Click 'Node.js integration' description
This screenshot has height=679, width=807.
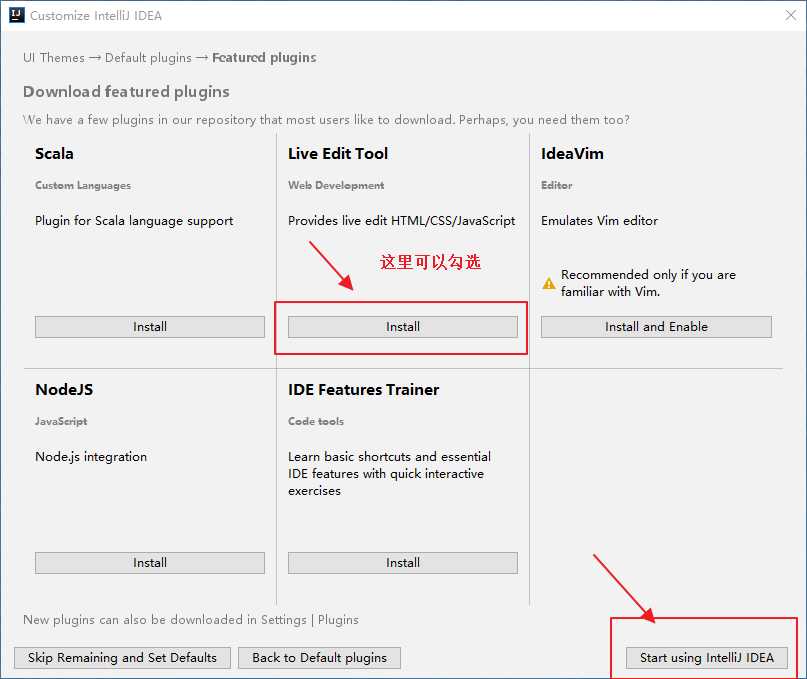[x=91, y=457]
